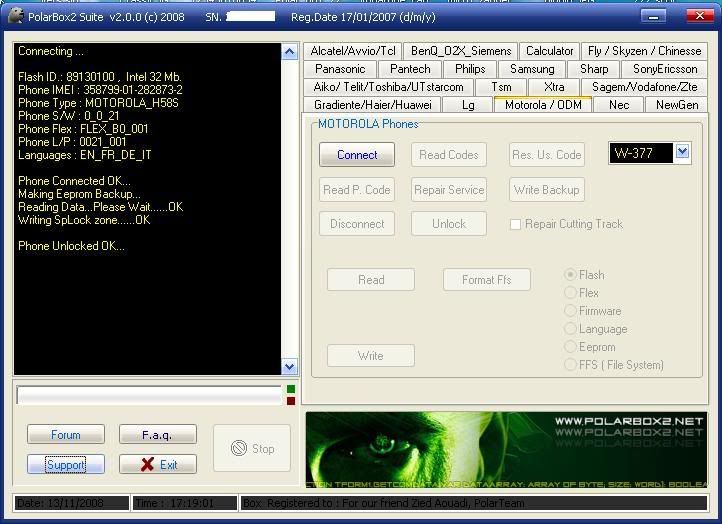
Task: Click the Write button below Read
Action: click(x=371, y=356)
